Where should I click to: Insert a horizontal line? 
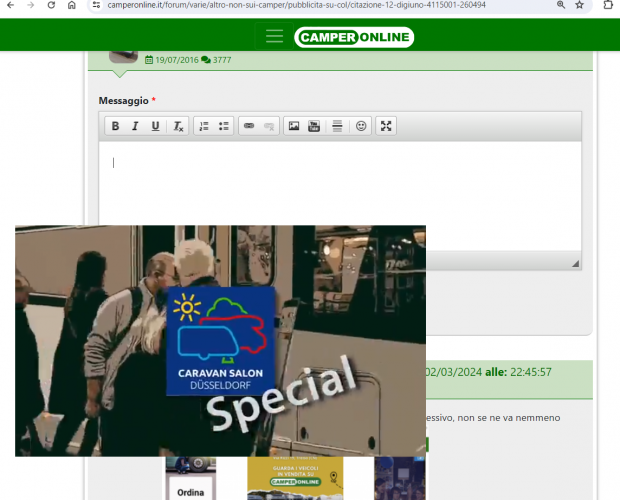pos(337,126)
